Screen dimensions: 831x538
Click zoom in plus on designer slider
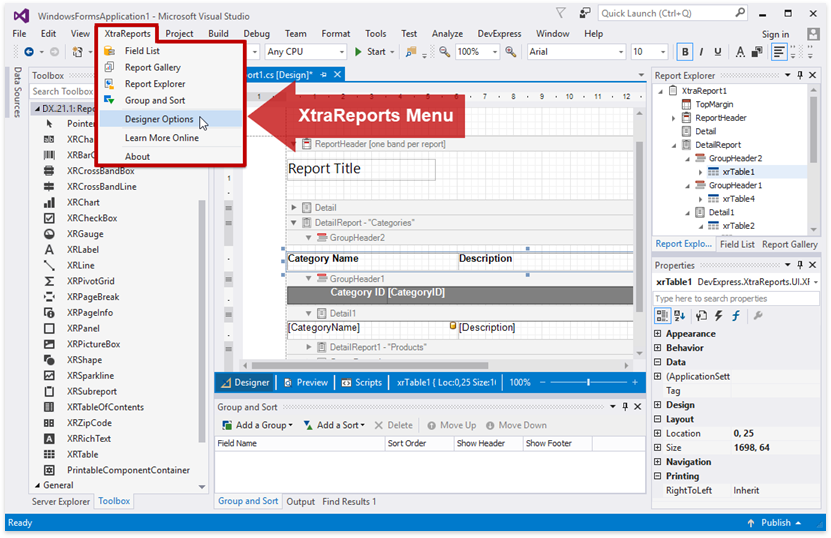point(635,382)
